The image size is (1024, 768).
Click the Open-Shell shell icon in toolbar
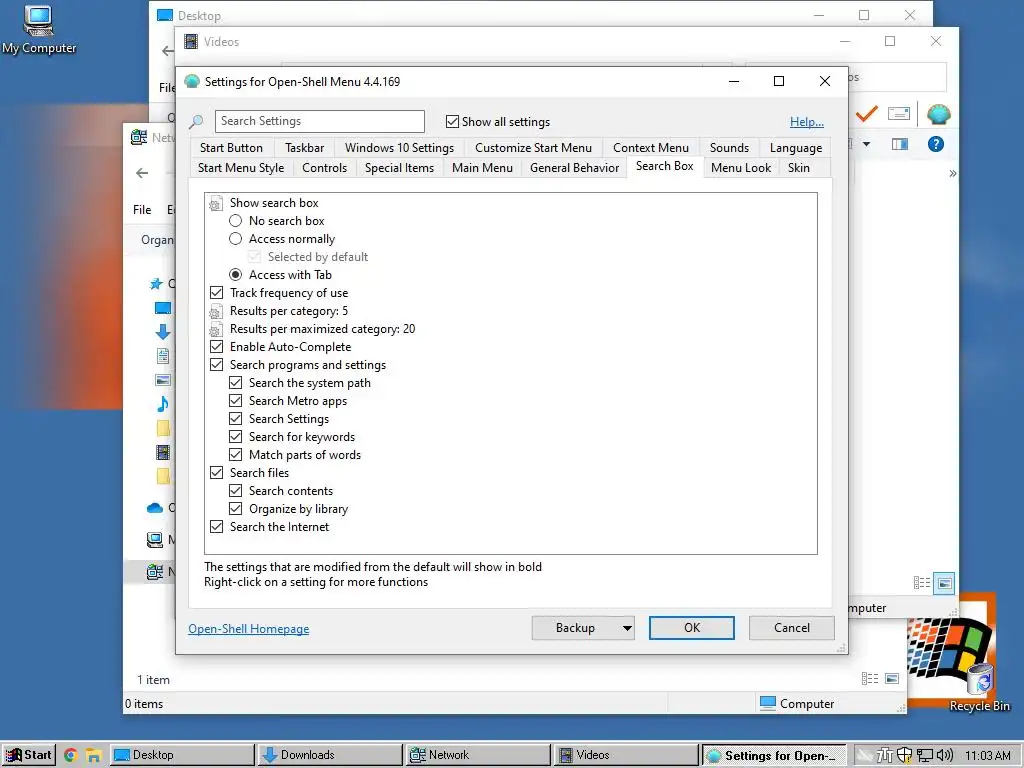point(938,114)
